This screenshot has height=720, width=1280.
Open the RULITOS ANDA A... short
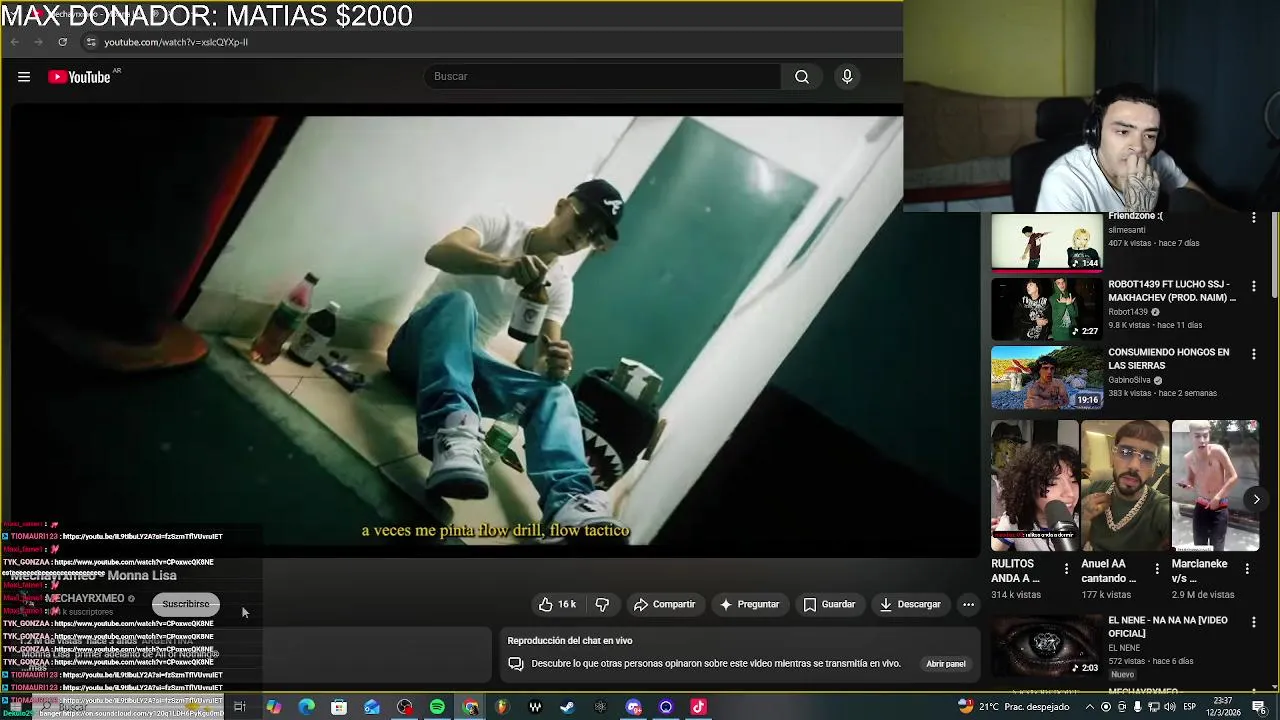pos(1035,486)
